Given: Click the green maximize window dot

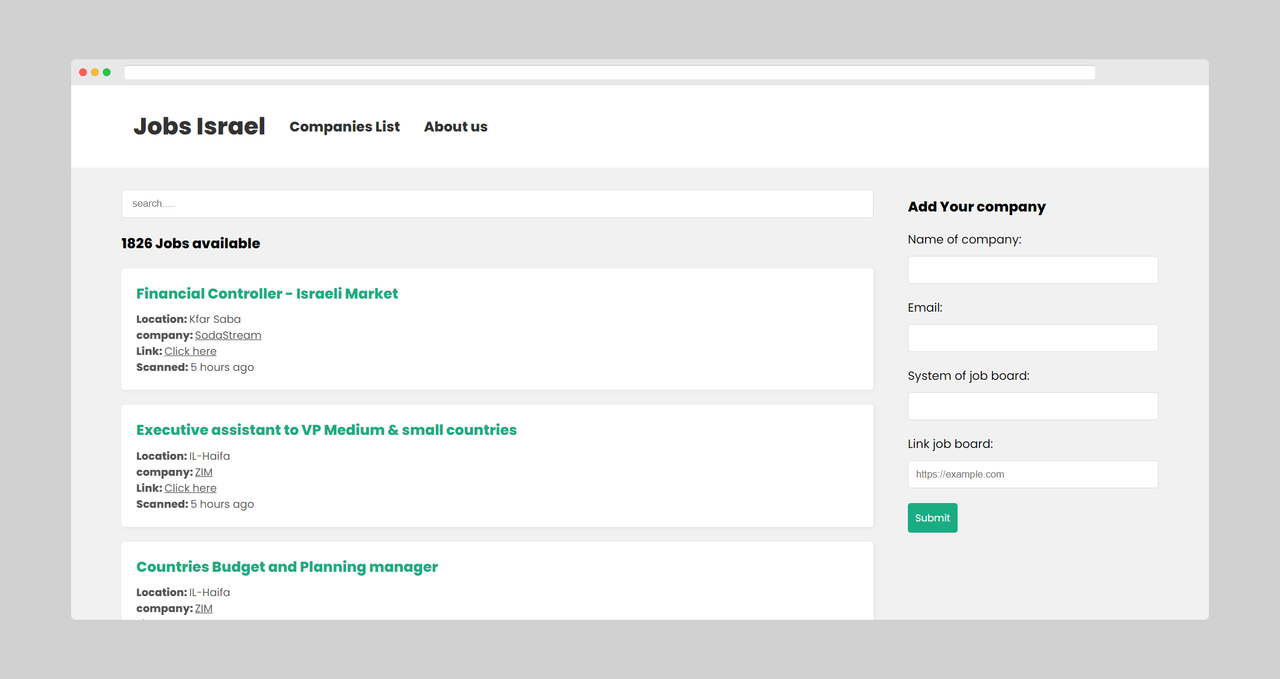Looking at the screenshot, I should coord(107,73).
